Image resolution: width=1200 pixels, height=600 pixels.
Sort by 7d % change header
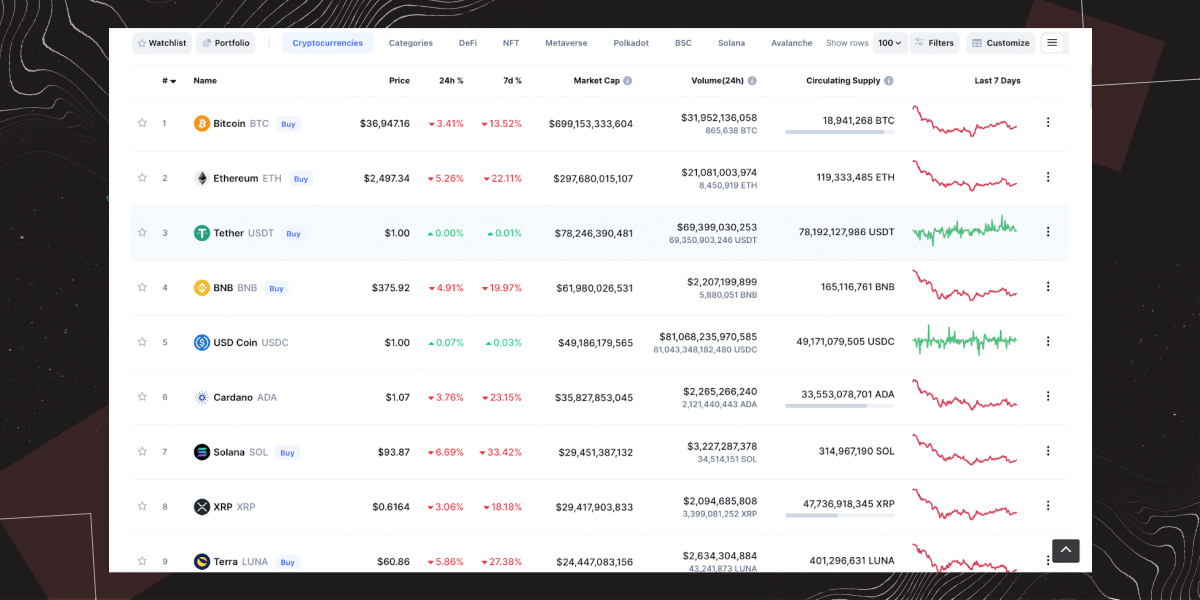click(512, 81)
